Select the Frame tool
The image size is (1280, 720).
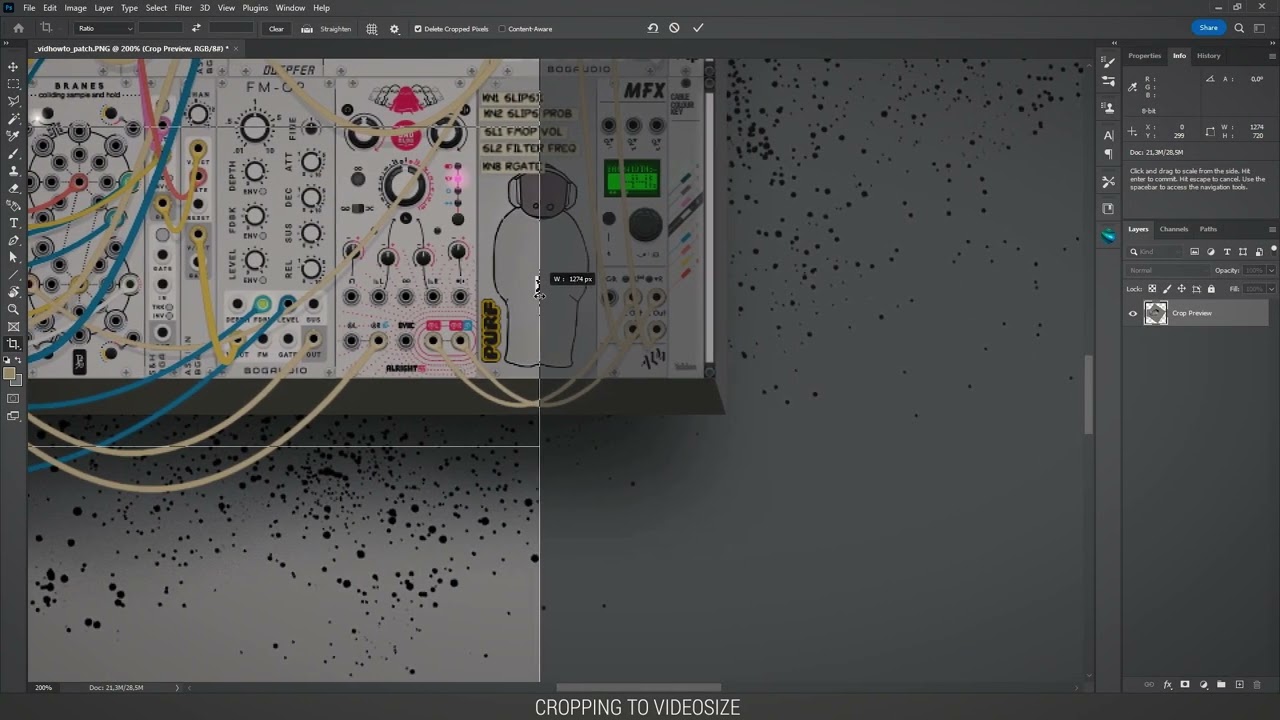[x=13, y=326]
